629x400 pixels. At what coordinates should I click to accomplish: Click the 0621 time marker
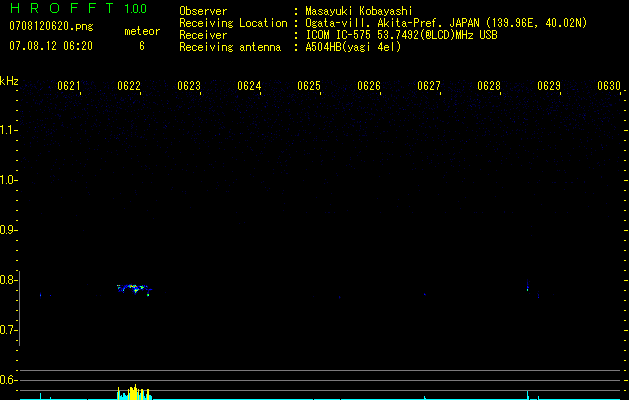click(x=69, y=86)
